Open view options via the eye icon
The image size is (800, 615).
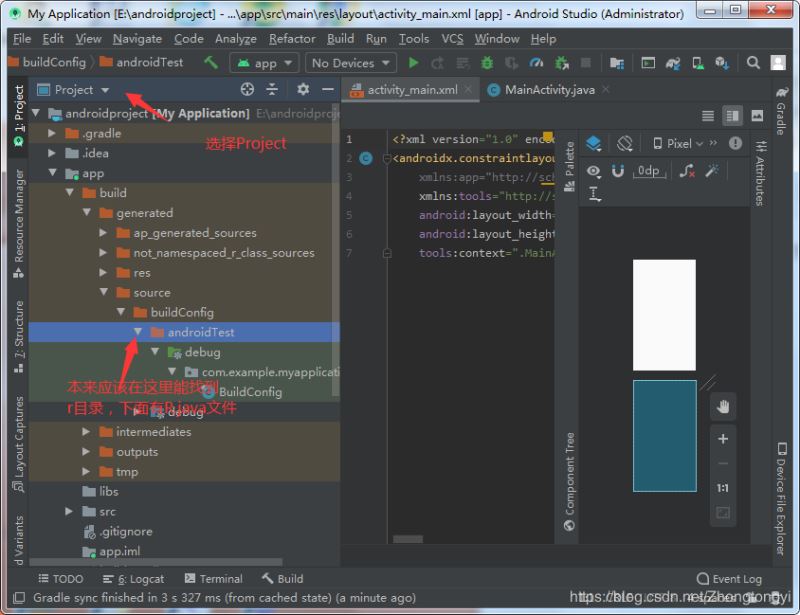(594, 171)
